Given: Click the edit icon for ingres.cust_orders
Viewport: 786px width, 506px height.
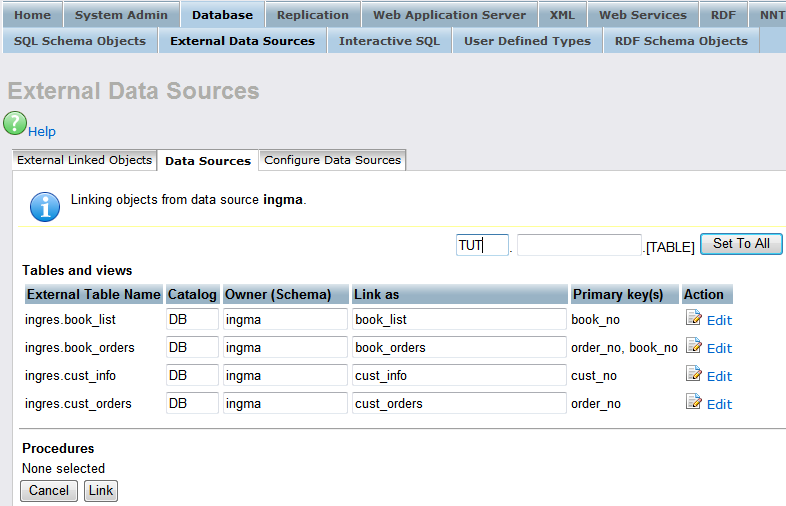Looking at the screenshot, I should click(694, 403).
